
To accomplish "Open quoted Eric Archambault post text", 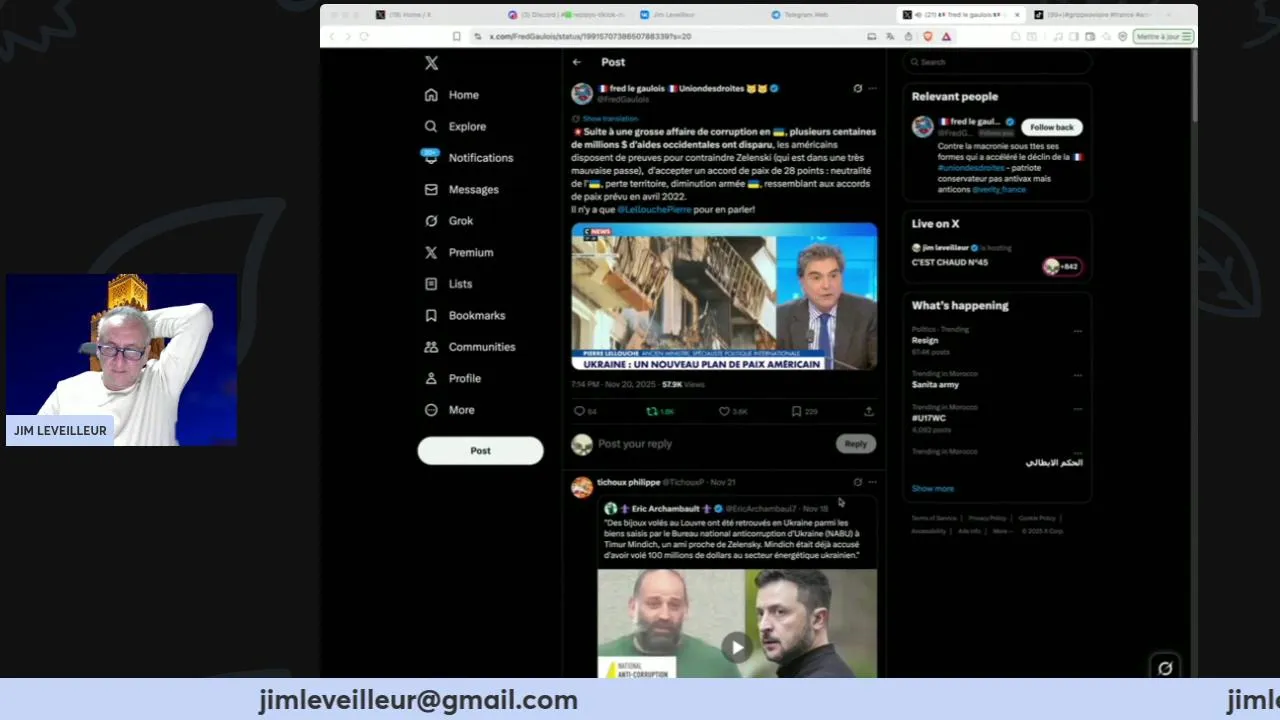I will click(733, 539).
